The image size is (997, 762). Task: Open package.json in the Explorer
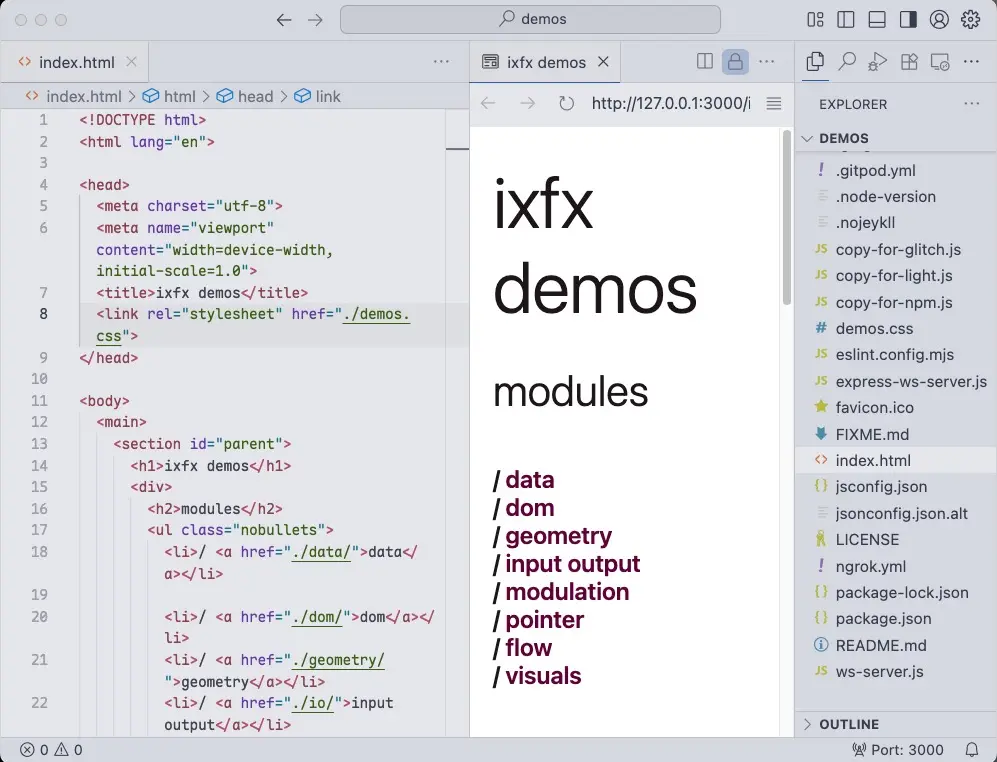(x=883, y=619)
